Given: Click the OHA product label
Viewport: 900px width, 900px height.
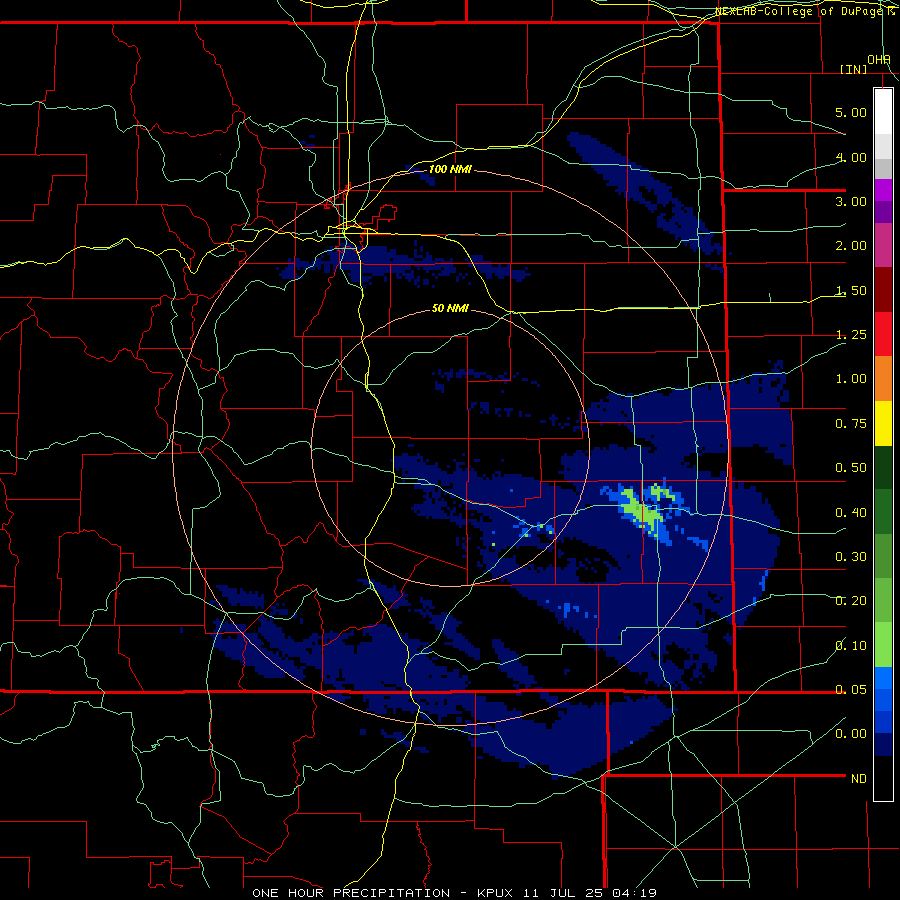Looking at the screenshot, I should pyautogui.click(x=879, y=60).
